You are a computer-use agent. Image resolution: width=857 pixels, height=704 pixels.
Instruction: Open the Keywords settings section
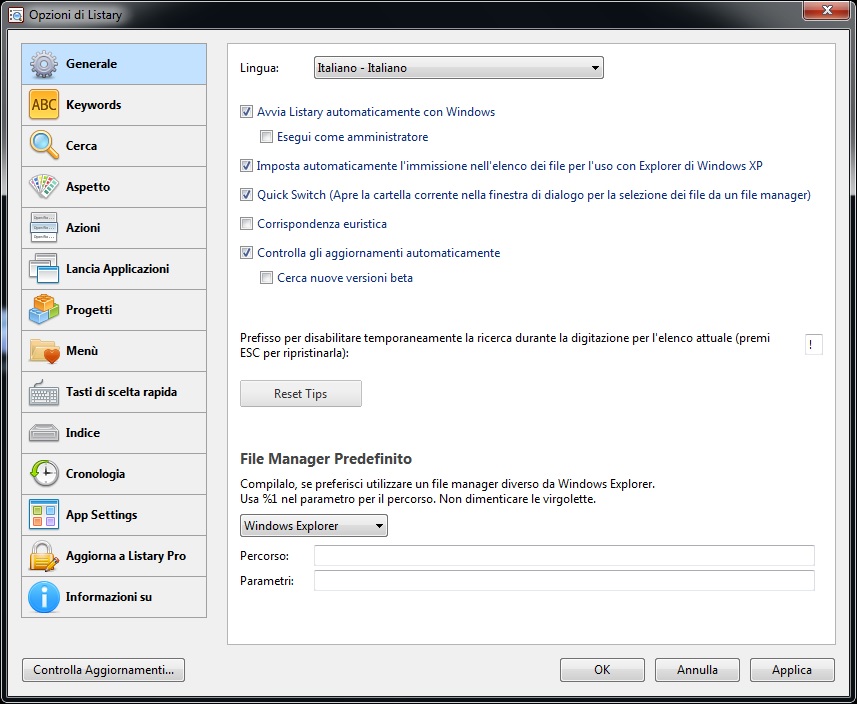pos(114,105)
